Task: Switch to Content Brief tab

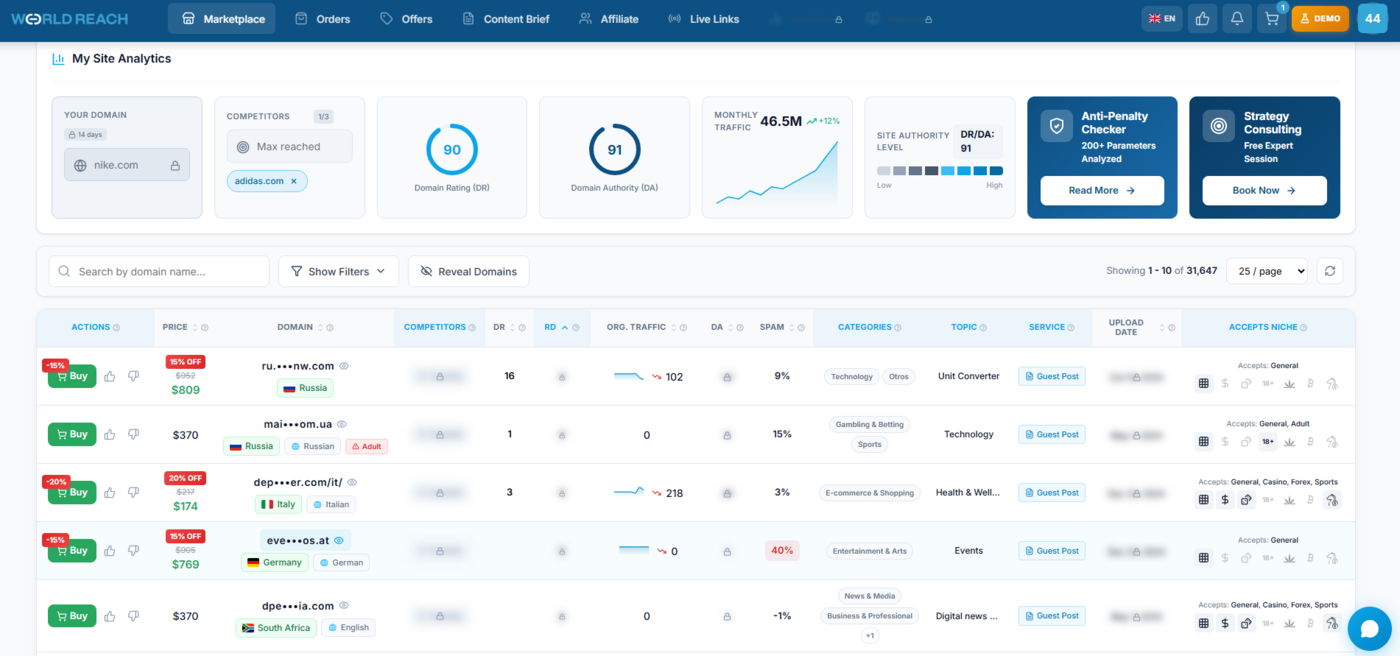Action: coord(506,19)
